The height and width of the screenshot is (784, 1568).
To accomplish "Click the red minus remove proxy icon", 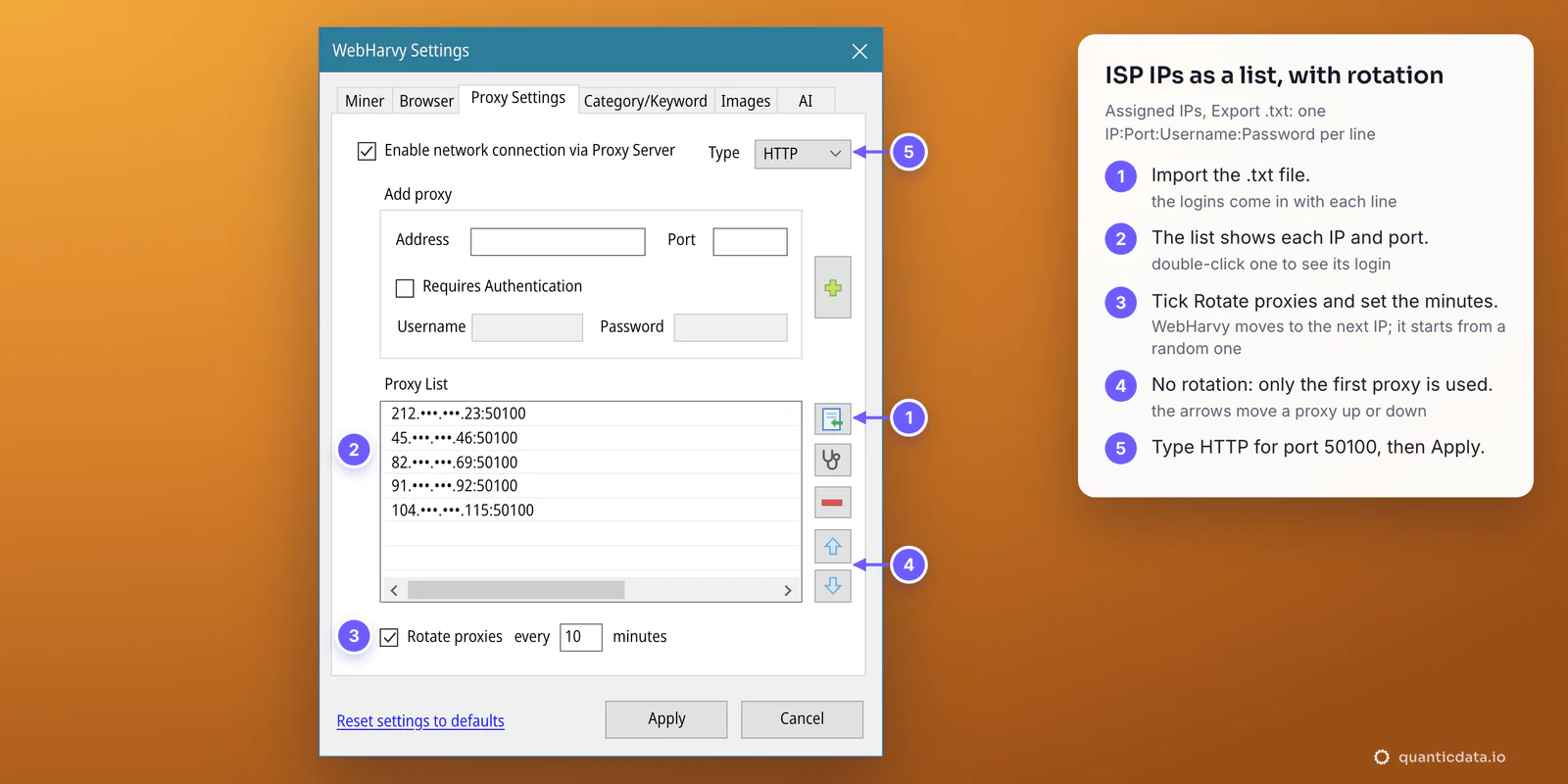I will [832, 503].
